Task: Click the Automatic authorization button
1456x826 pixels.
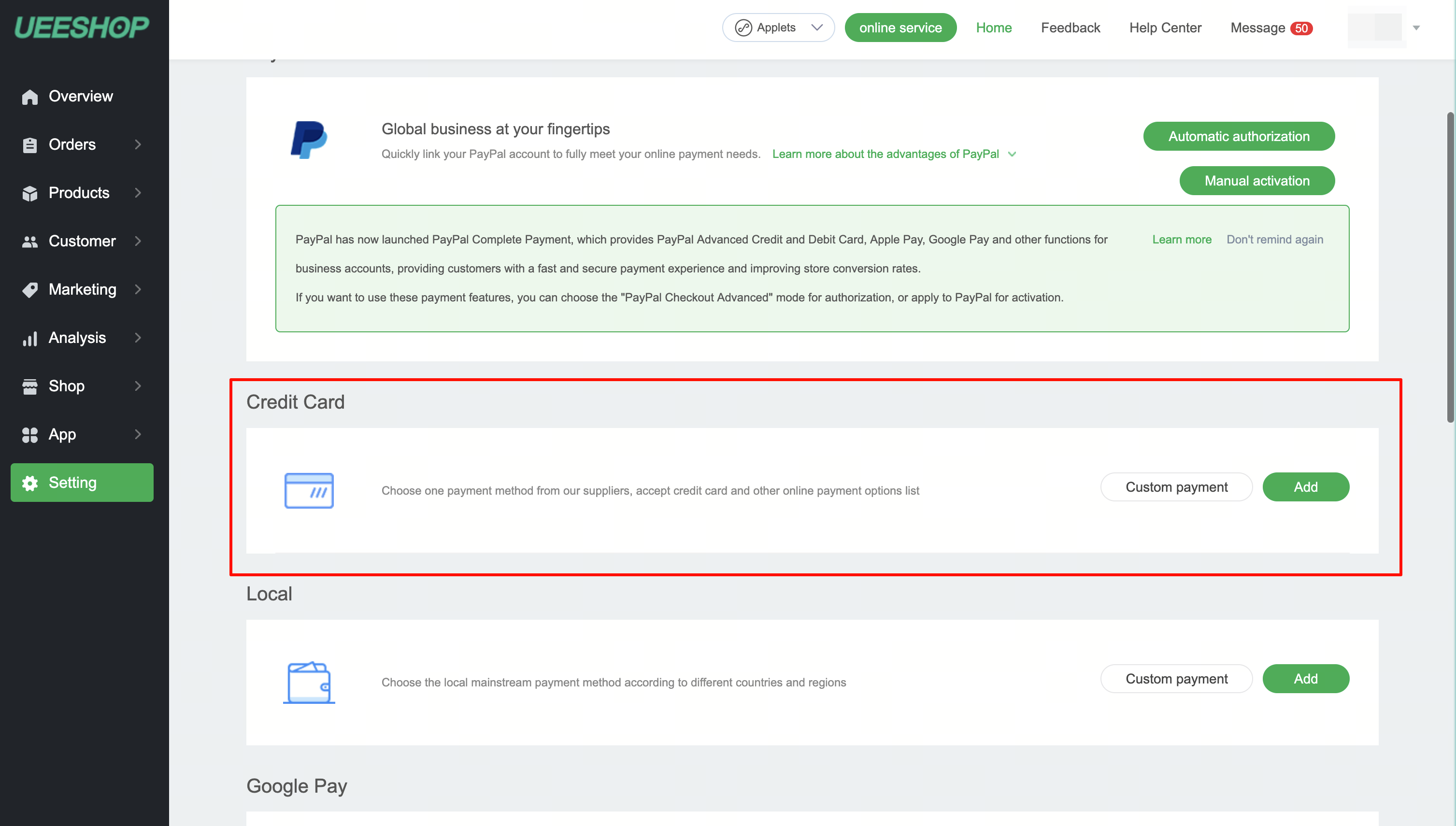Action: pos(1238,136)
